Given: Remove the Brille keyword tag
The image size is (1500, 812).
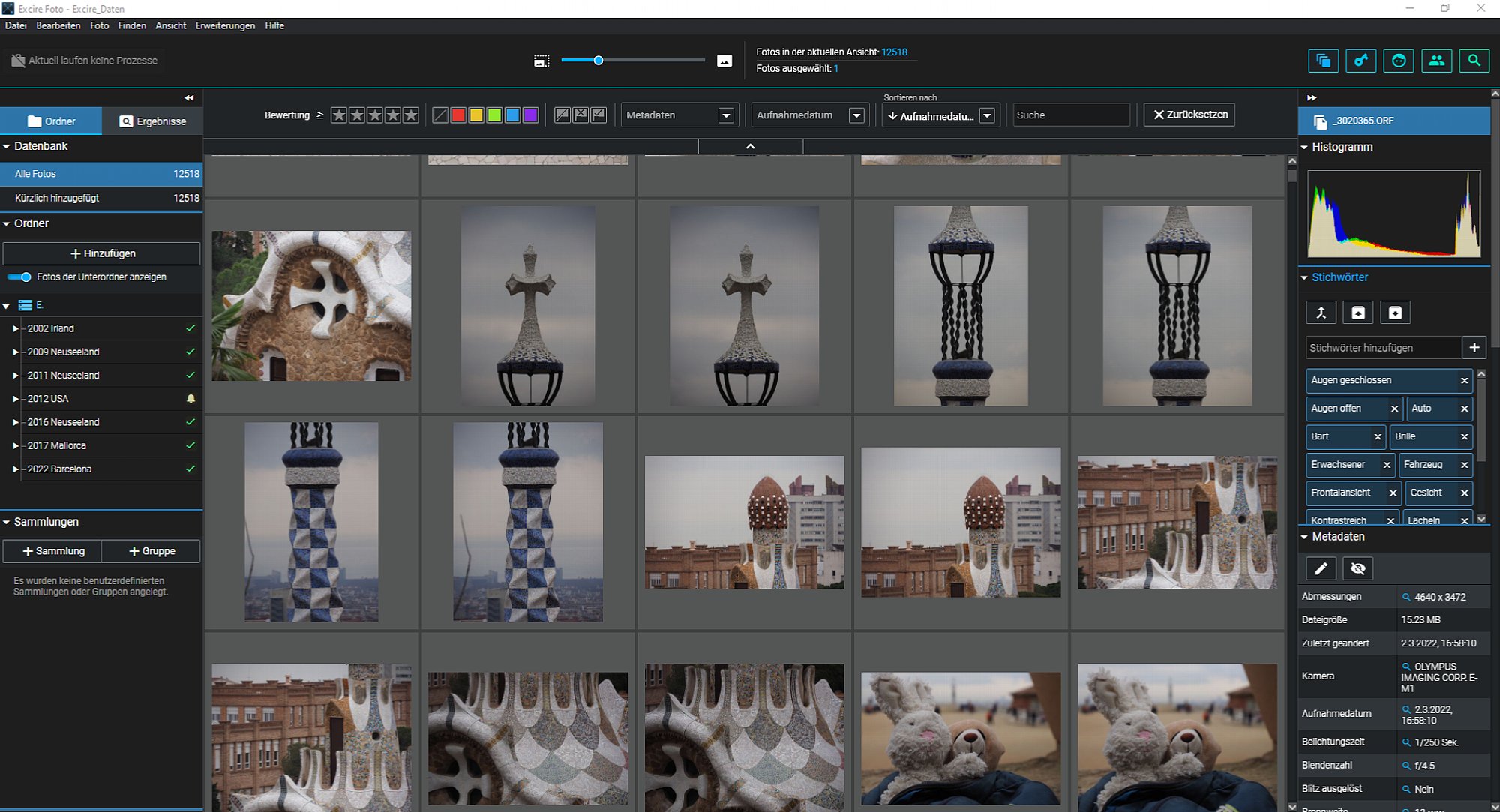Looking at the screenshot, I should [x=1464, y=437].
